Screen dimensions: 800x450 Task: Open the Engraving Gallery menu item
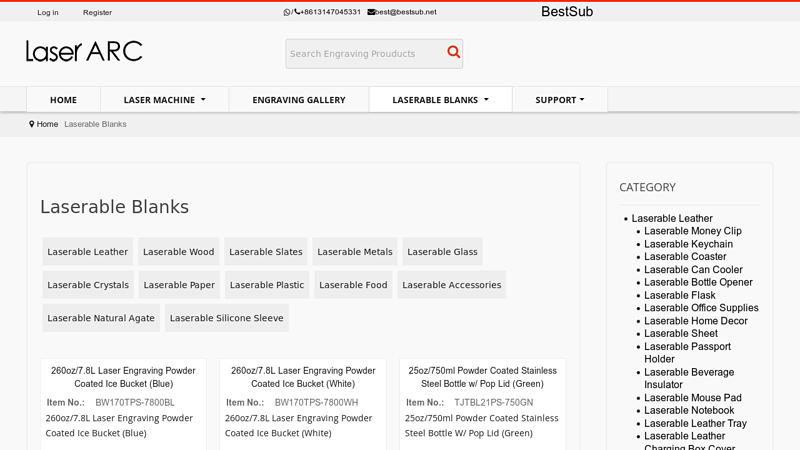point(298,100)
